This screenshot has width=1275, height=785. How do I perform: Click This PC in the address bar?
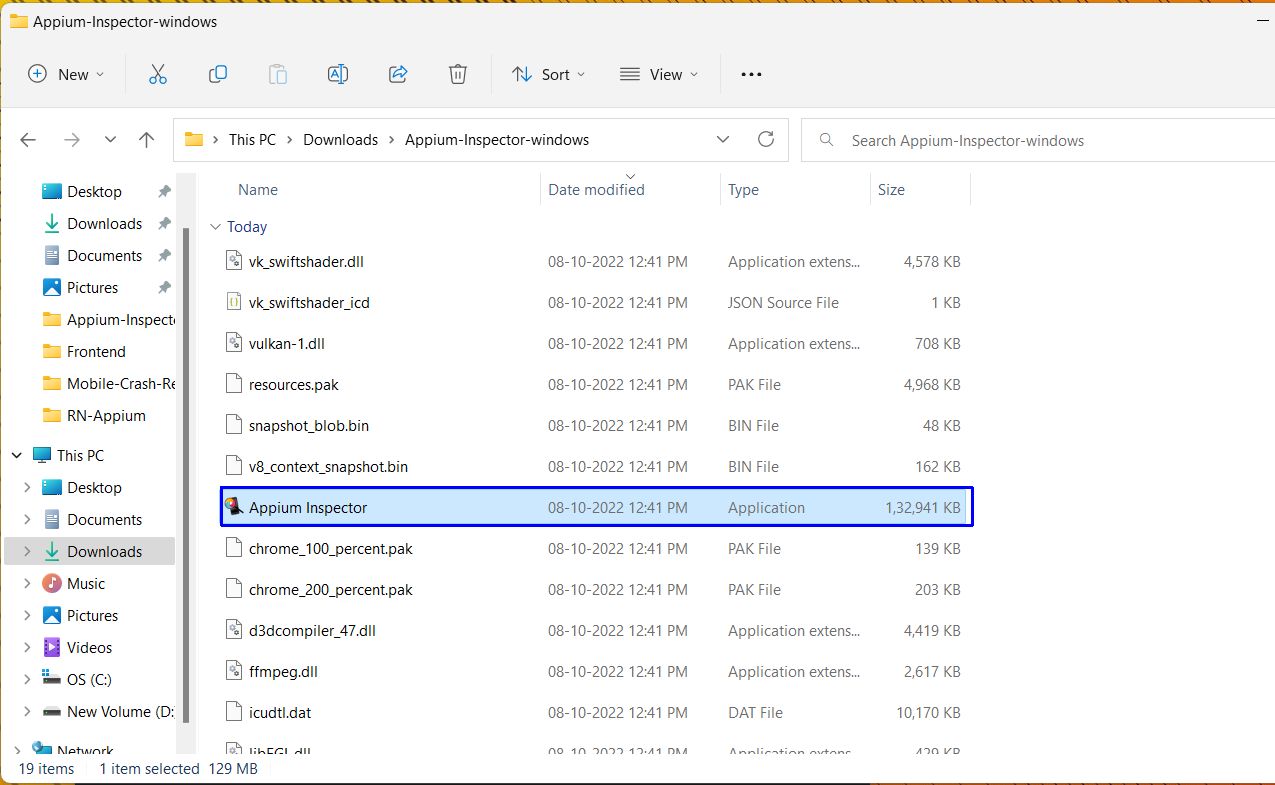point(252,140)
